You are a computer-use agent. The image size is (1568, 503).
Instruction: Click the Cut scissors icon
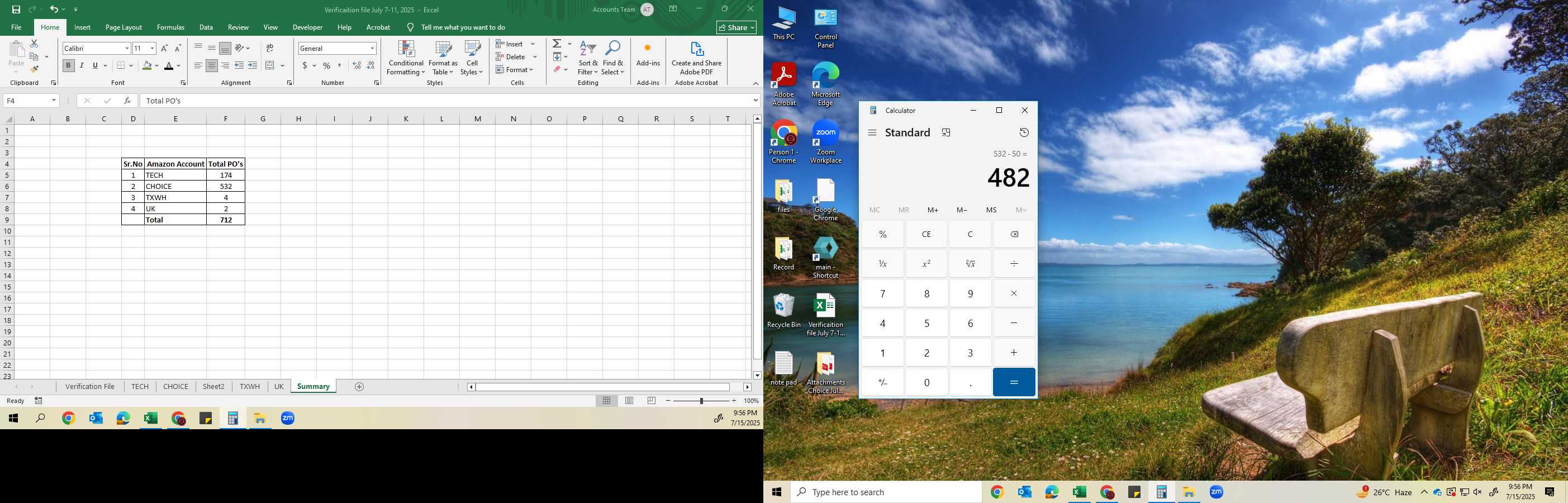point(34,44)
